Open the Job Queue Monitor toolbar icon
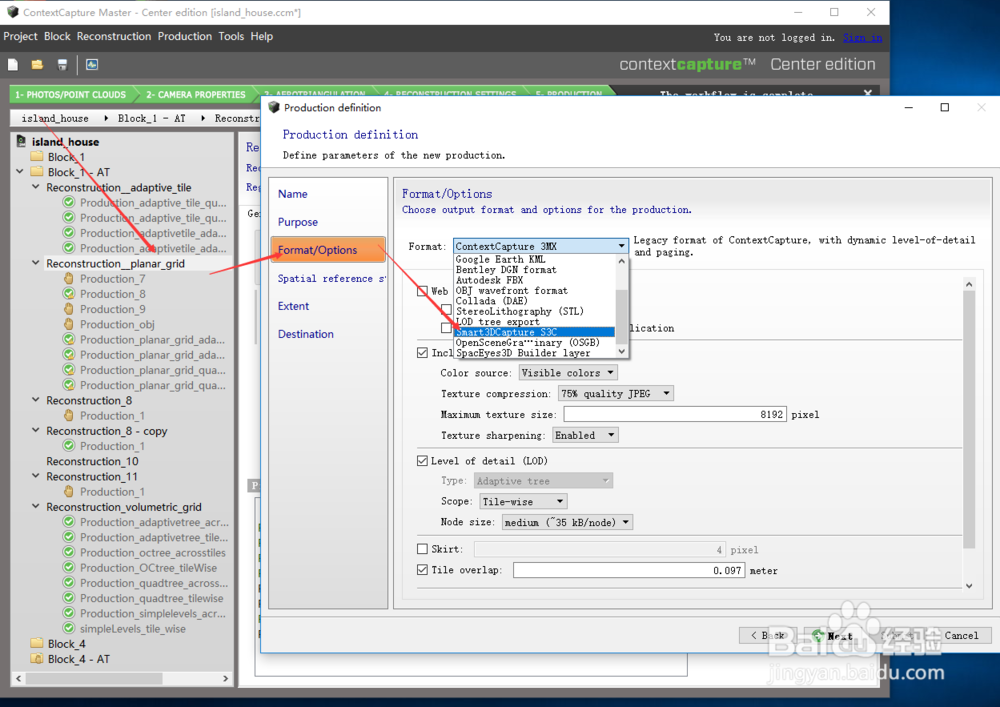This screenshot has width=1000, height=707. [x=92, y=64]
